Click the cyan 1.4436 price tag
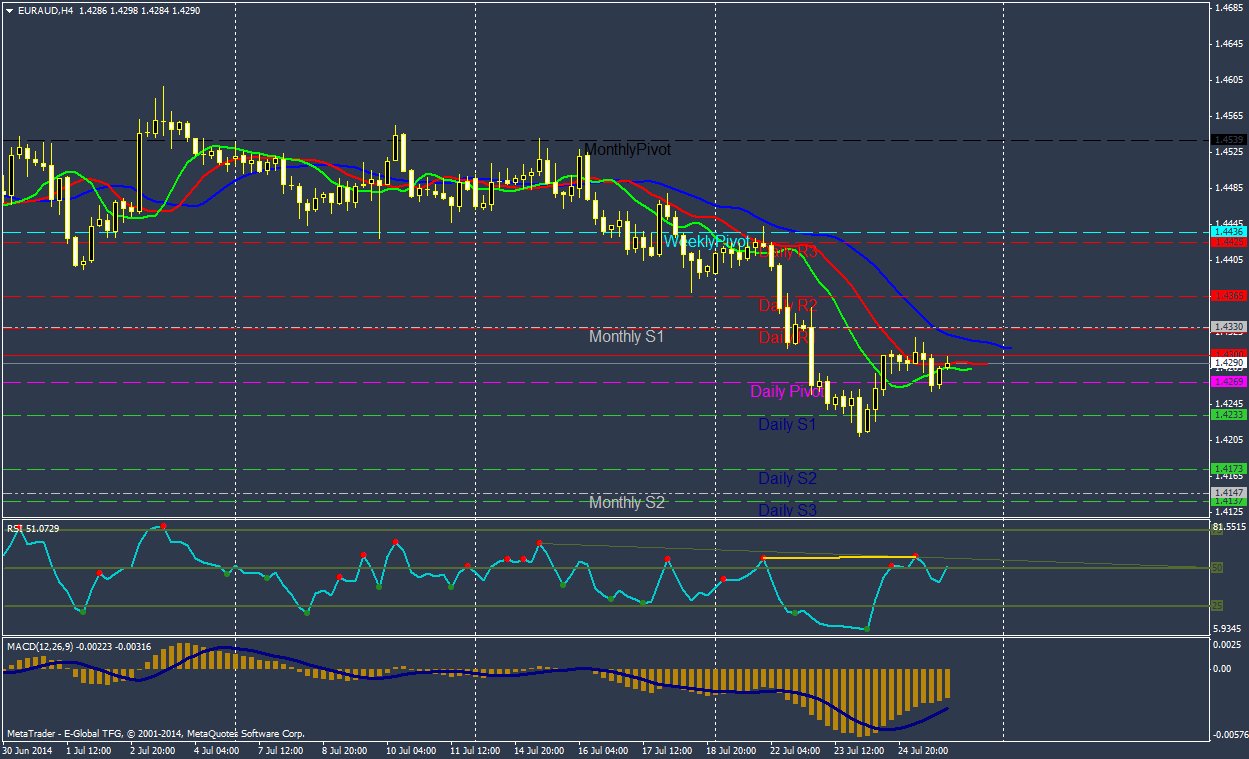The height and width of the screenshot is (759, 1249). tap(1227, 232)
